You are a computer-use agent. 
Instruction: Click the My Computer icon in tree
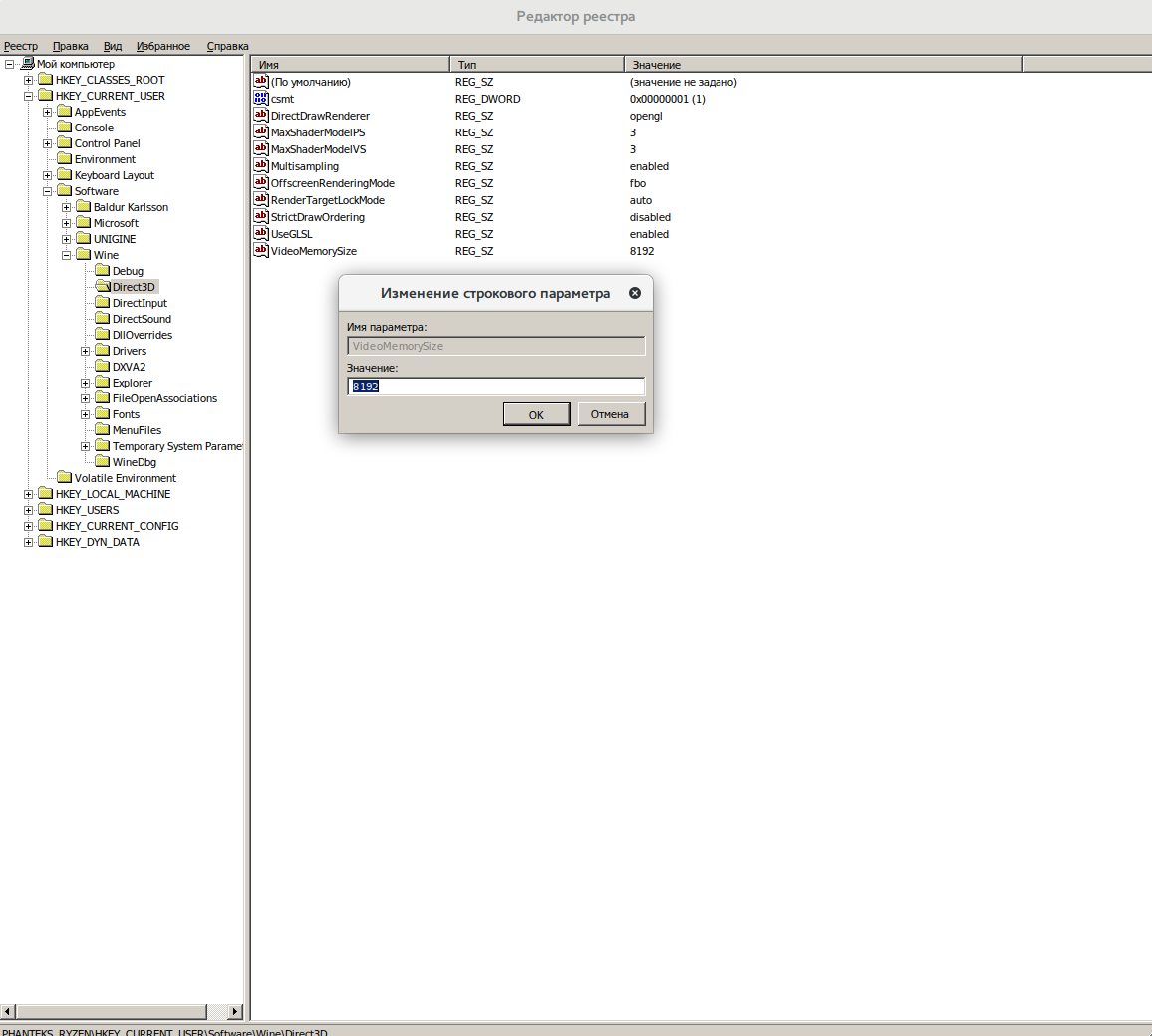pyautogui.click(x=28, y=63)
